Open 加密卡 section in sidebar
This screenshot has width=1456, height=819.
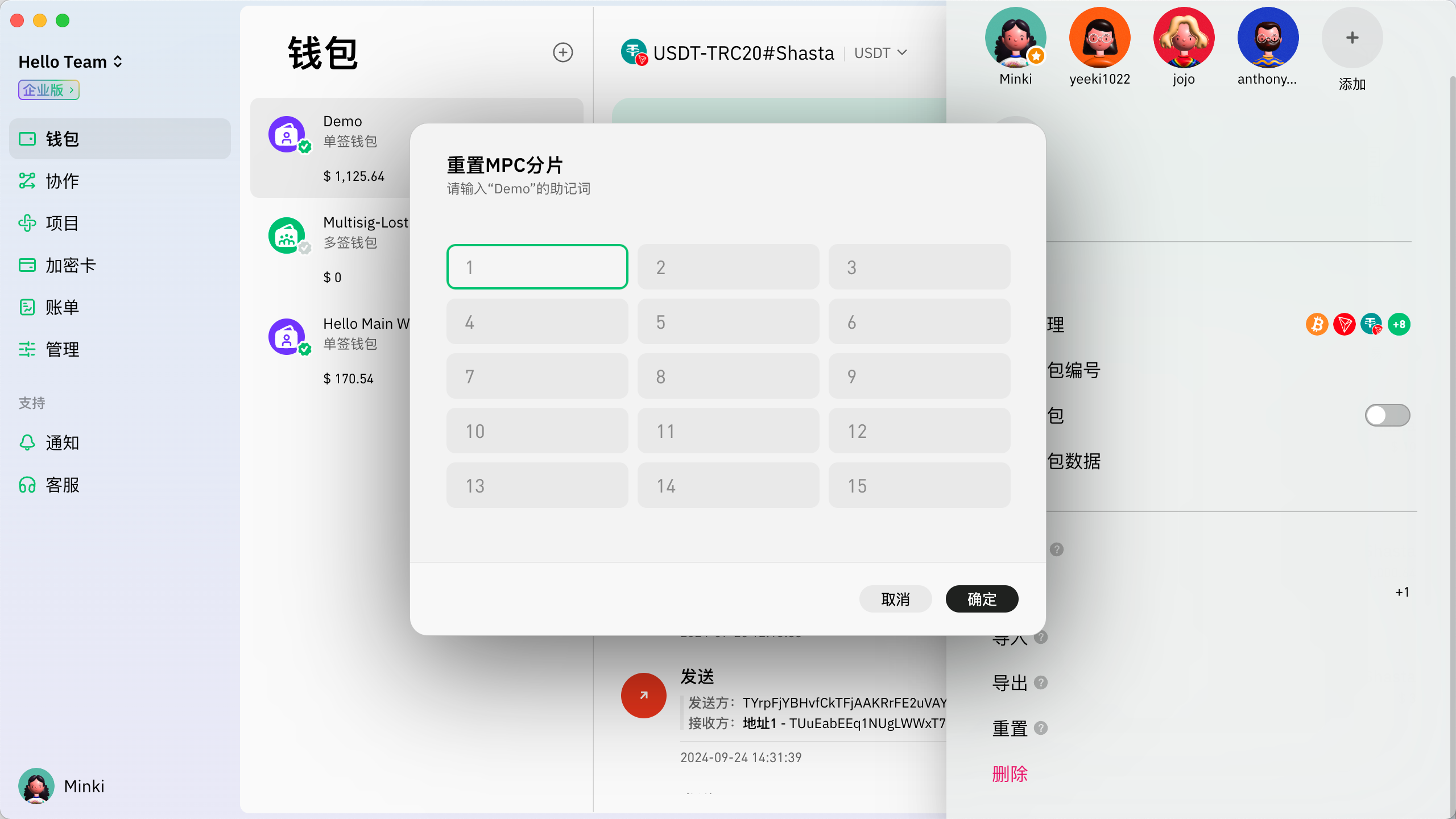(x=71, y=265)
